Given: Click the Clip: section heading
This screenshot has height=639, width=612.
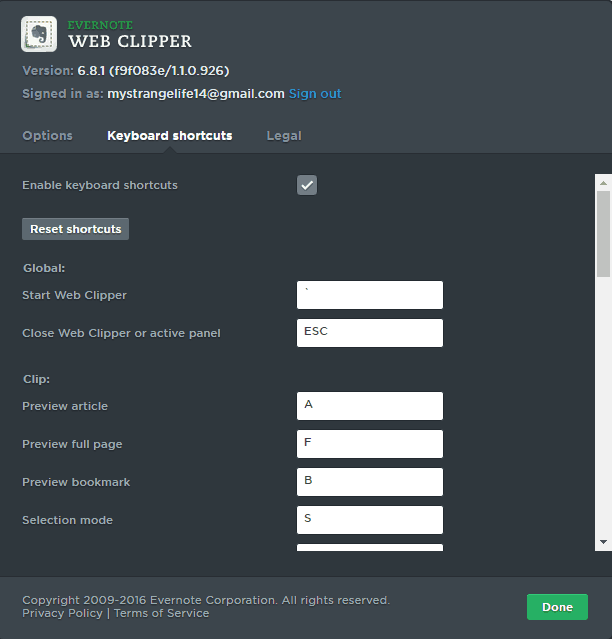Looking at the screenshot, I should (x=36, y=379).
